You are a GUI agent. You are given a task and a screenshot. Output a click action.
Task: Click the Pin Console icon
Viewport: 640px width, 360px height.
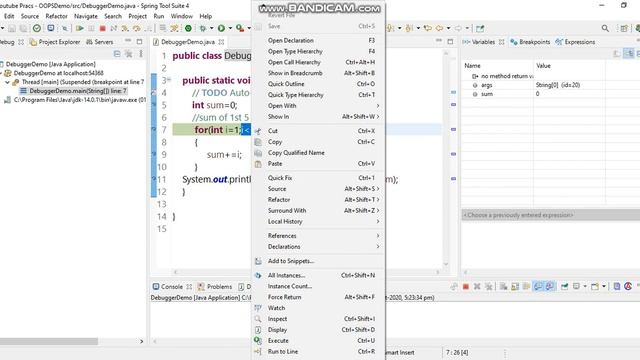(x=564, y=287)
